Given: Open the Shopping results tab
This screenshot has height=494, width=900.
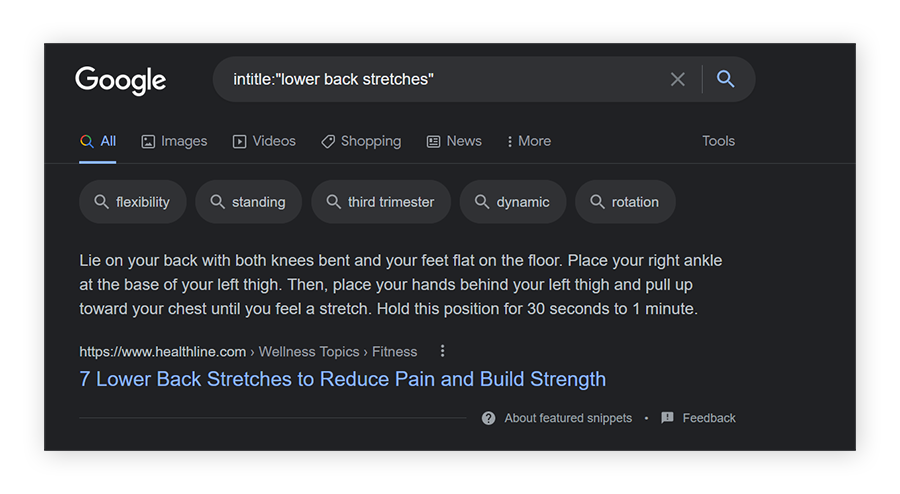Looking at the screenshot, I should [x=361, y=141].
